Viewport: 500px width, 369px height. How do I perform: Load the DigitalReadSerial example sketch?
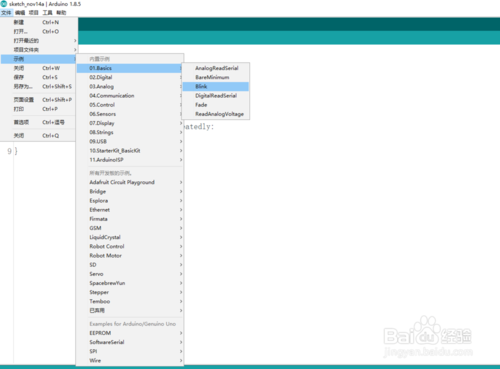[216, 96]
